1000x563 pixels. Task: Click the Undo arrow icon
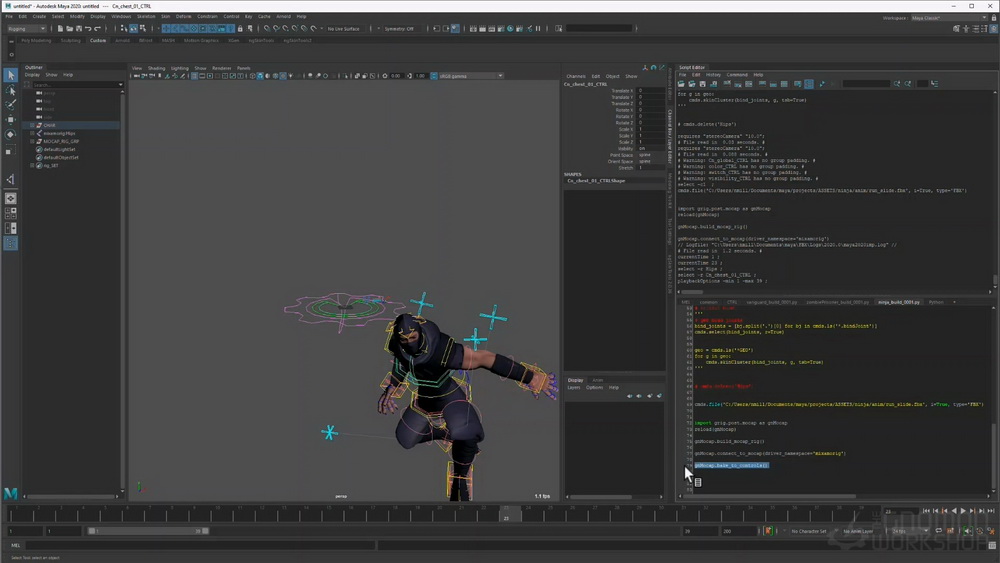pos(88,29)
